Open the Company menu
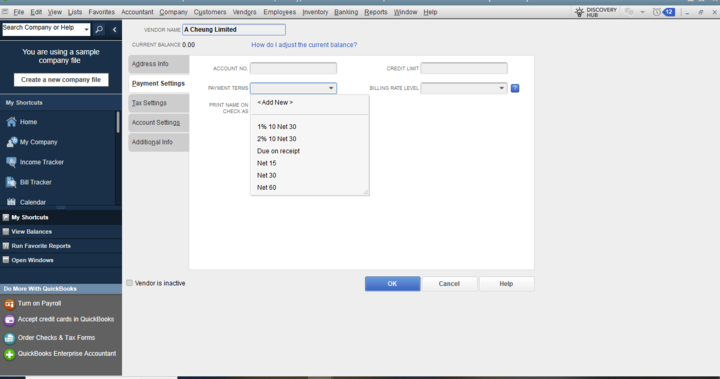Viewport: 720px width, 379px height. pyautogui.click(x=174, y=12)
